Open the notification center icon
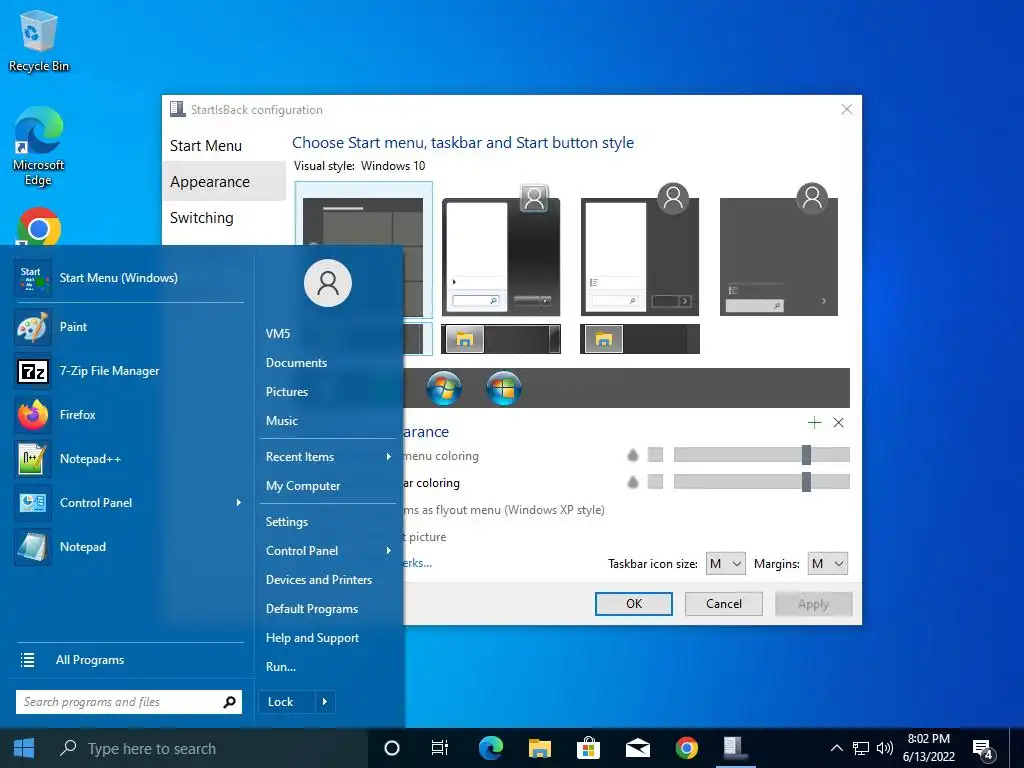The width and height of the screenshot is (1024, 768). pos(983,750)
